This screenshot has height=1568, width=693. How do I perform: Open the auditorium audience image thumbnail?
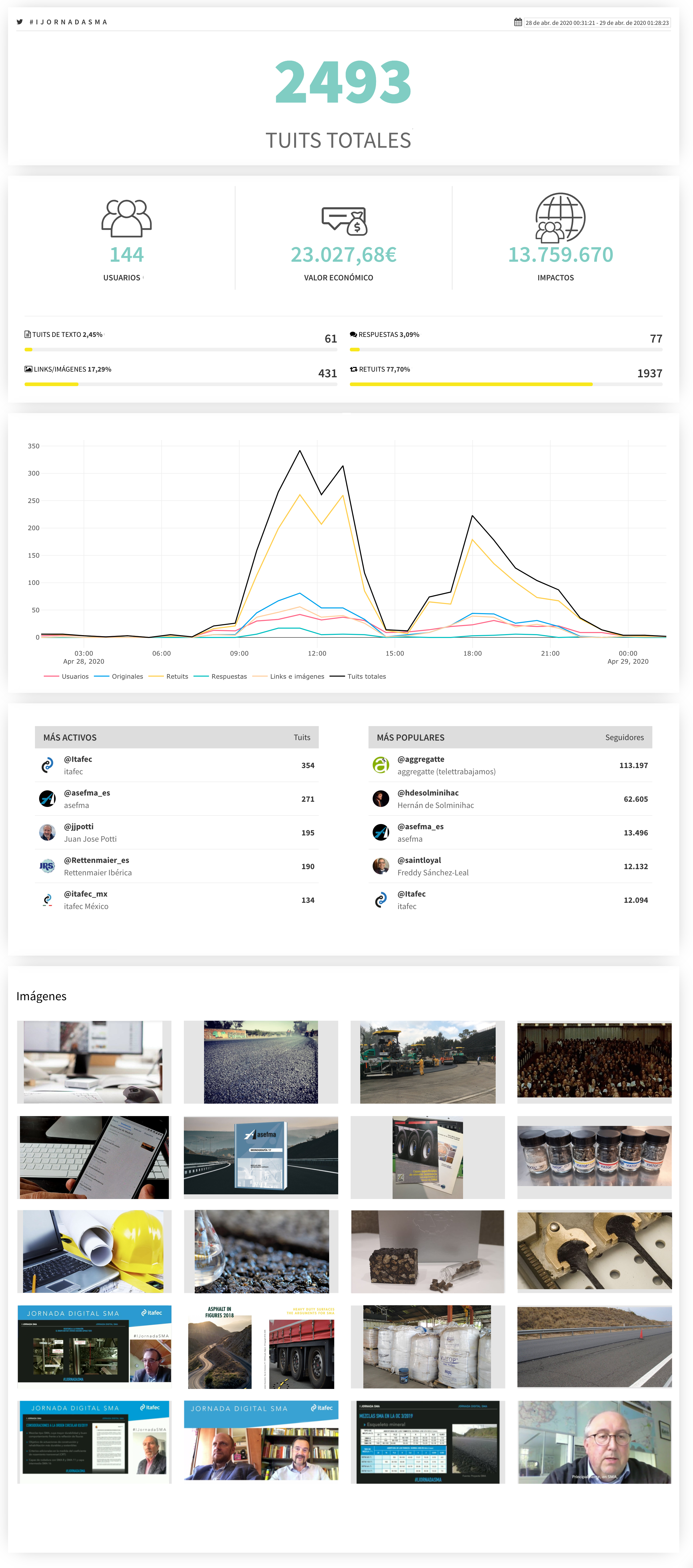pyautogui.click(x=594, y=1062)
